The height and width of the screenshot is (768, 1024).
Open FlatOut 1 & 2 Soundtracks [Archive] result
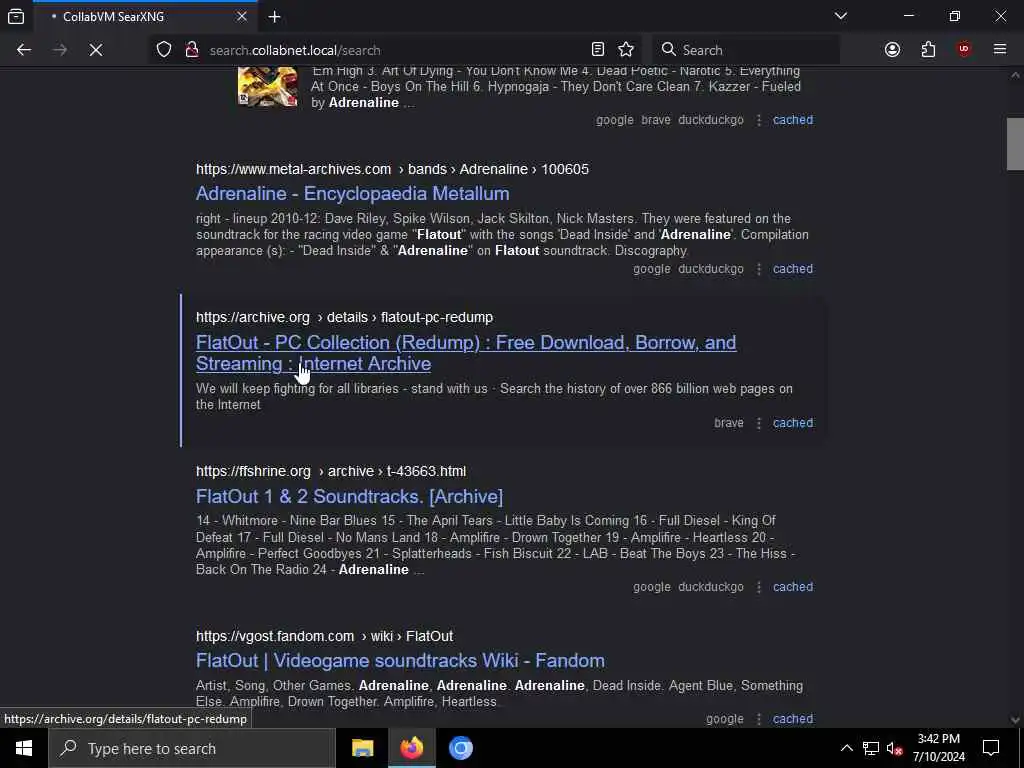click(349, 496)
